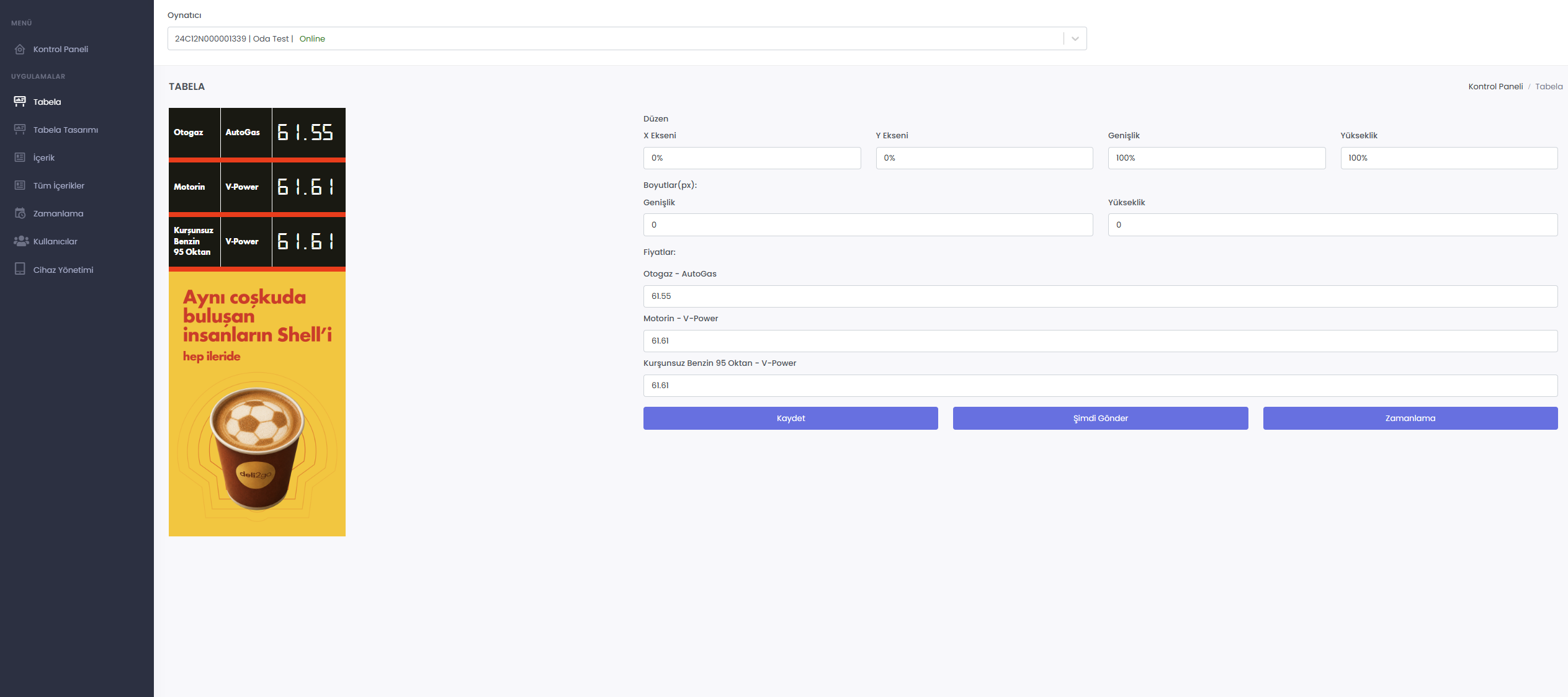Focus the Otogaz - AutoGas price field

[x=1100, y=296]
